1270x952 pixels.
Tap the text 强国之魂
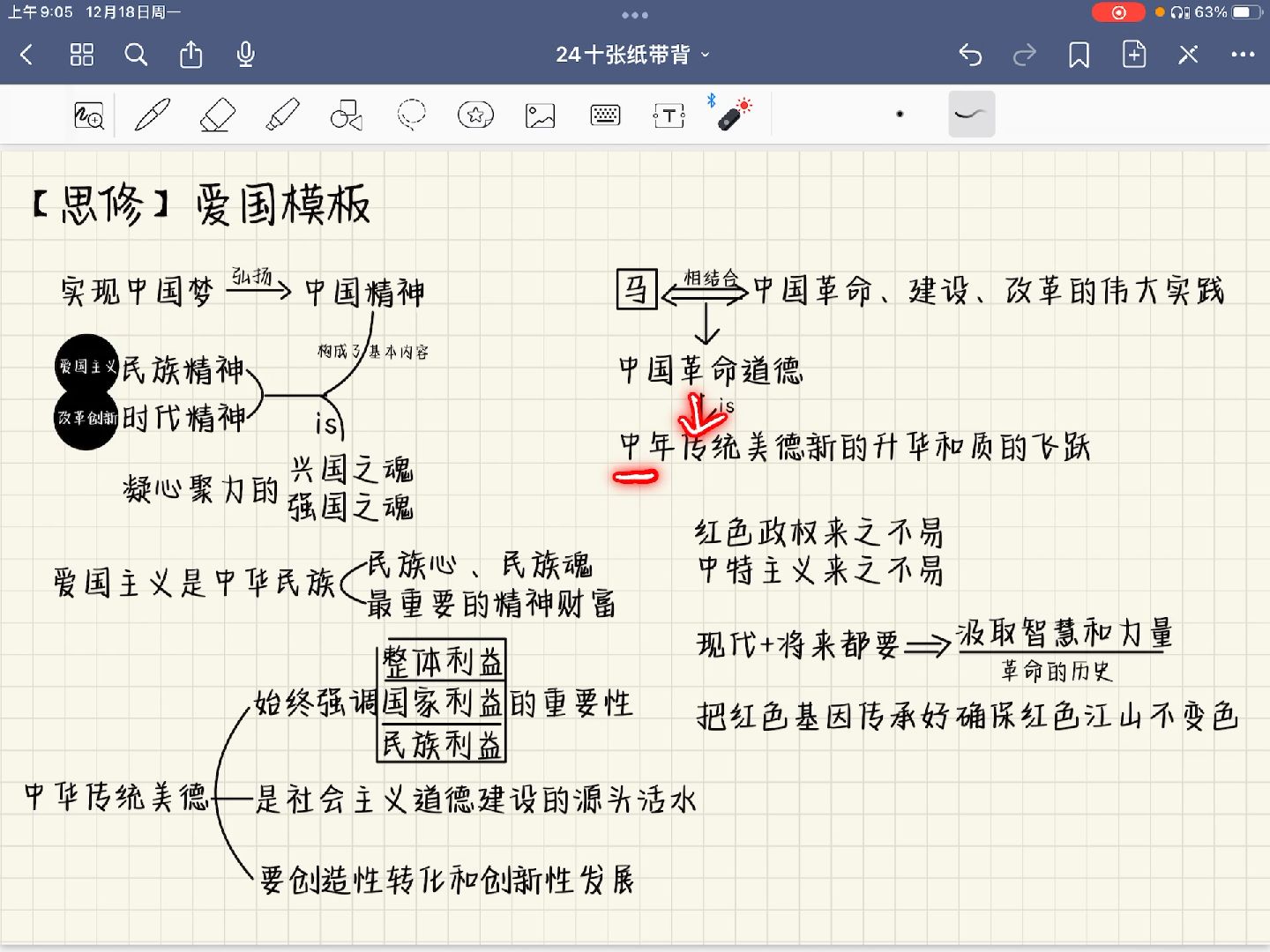pyautogui.click(x=351, y=506)
